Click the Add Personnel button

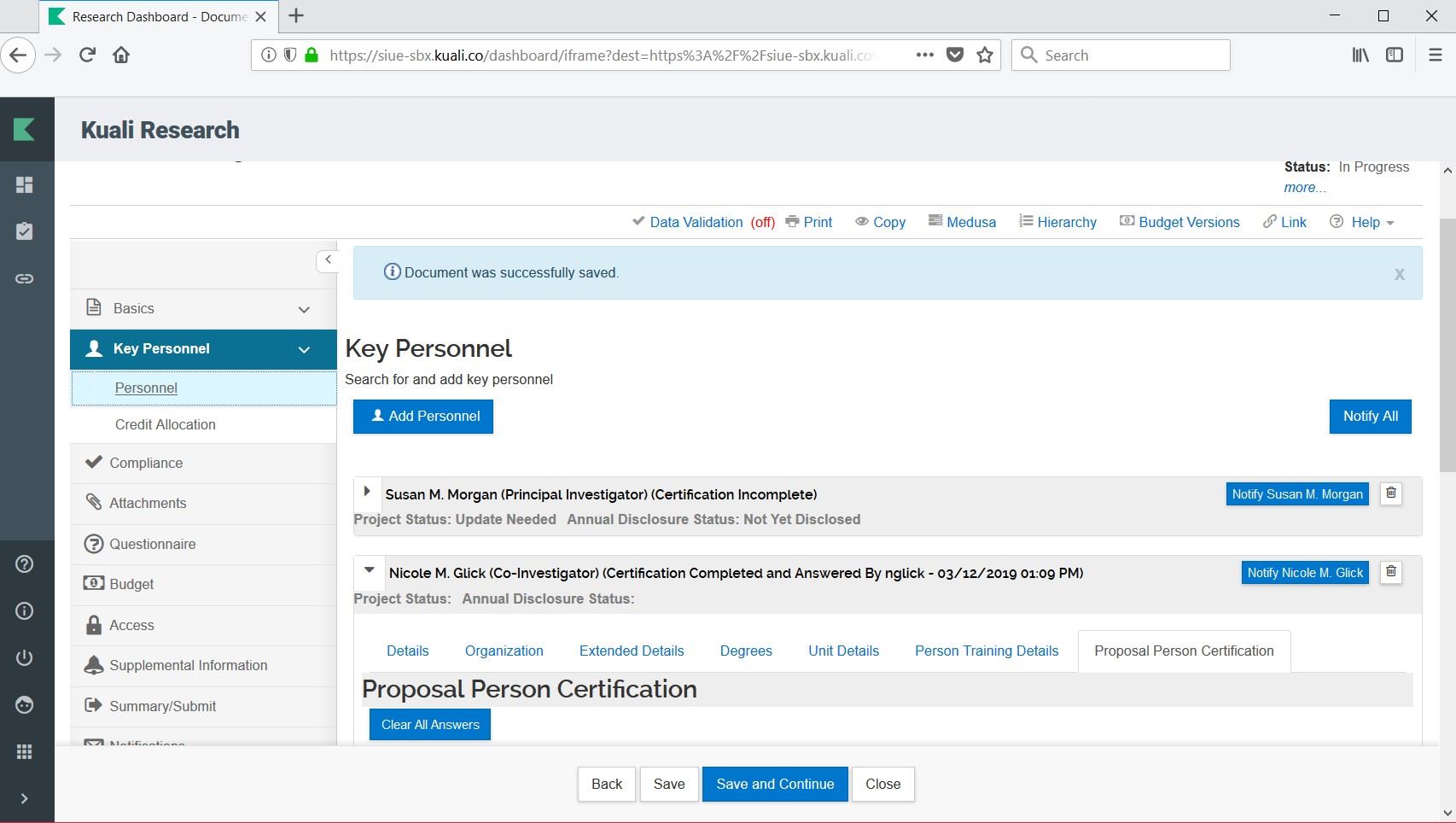pyautogui.click(x=423, y=417)
